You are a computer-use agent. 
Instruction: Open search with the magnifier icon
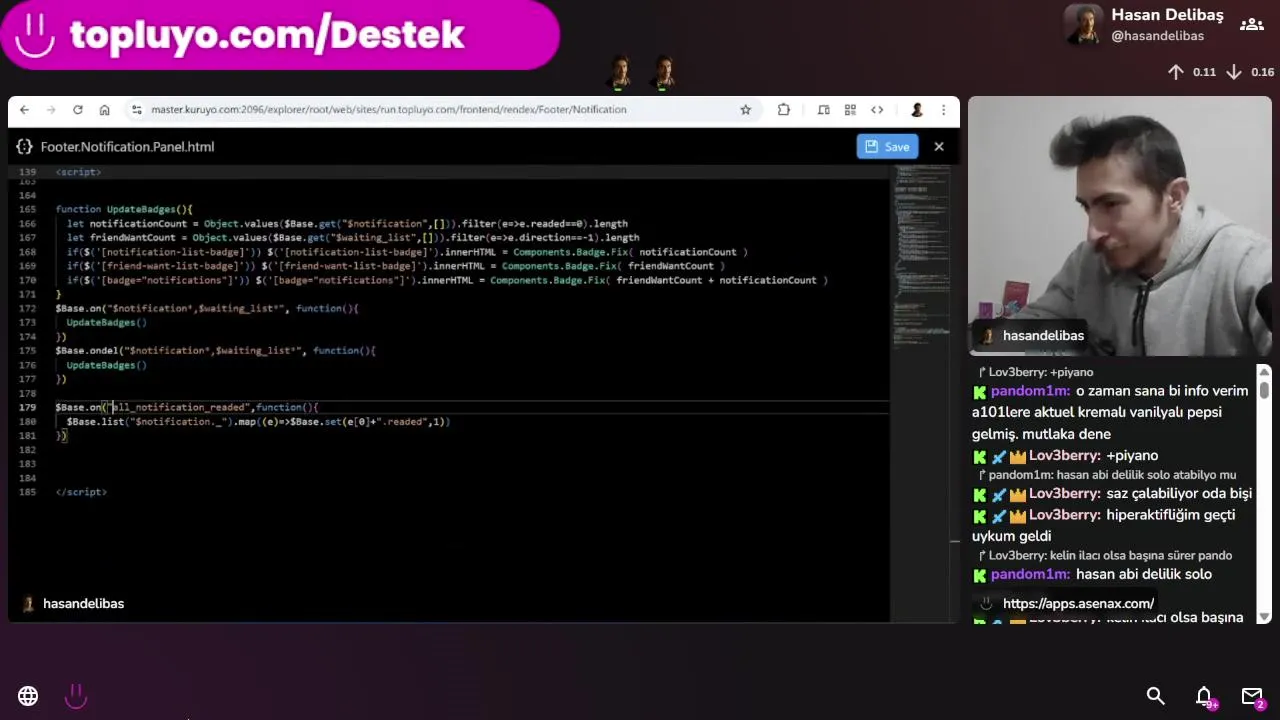click(x=1155, y=696)
